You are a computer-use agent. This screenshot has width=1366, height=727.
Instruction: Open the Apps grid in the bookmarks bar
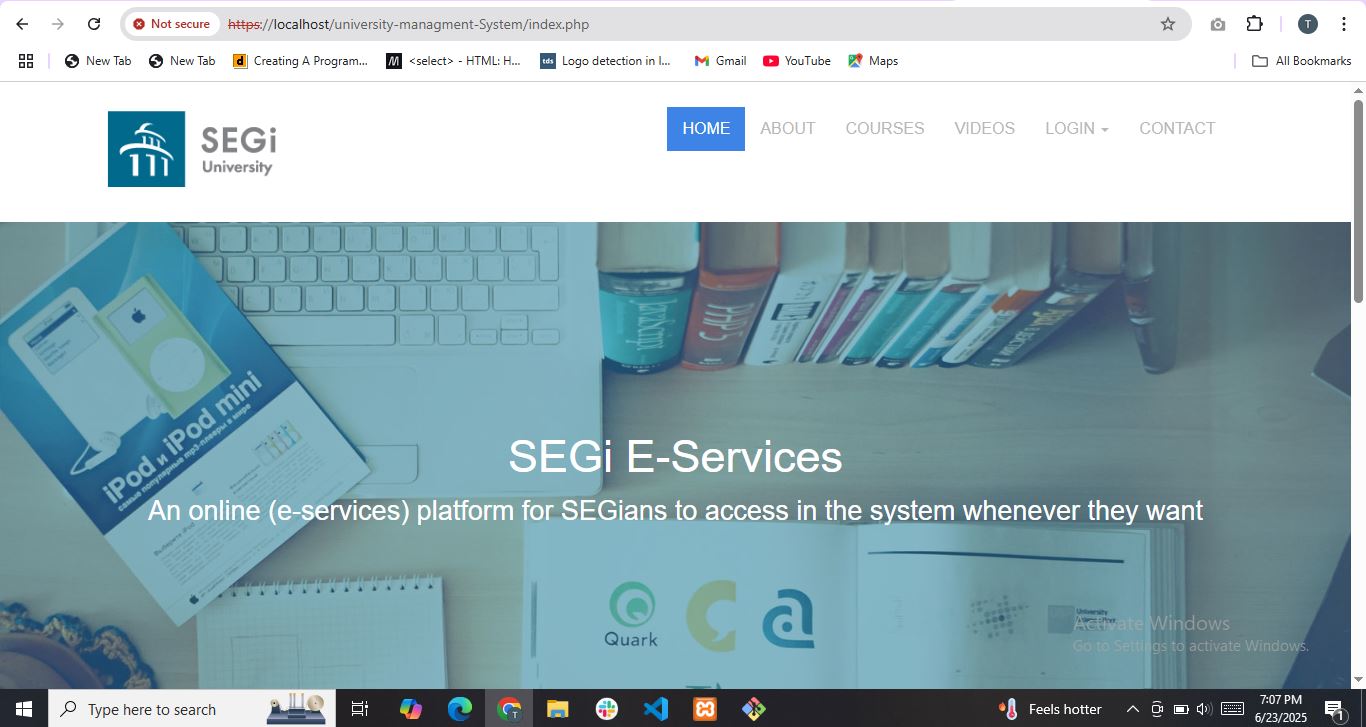pyautogui.click(x=26, y=61)
